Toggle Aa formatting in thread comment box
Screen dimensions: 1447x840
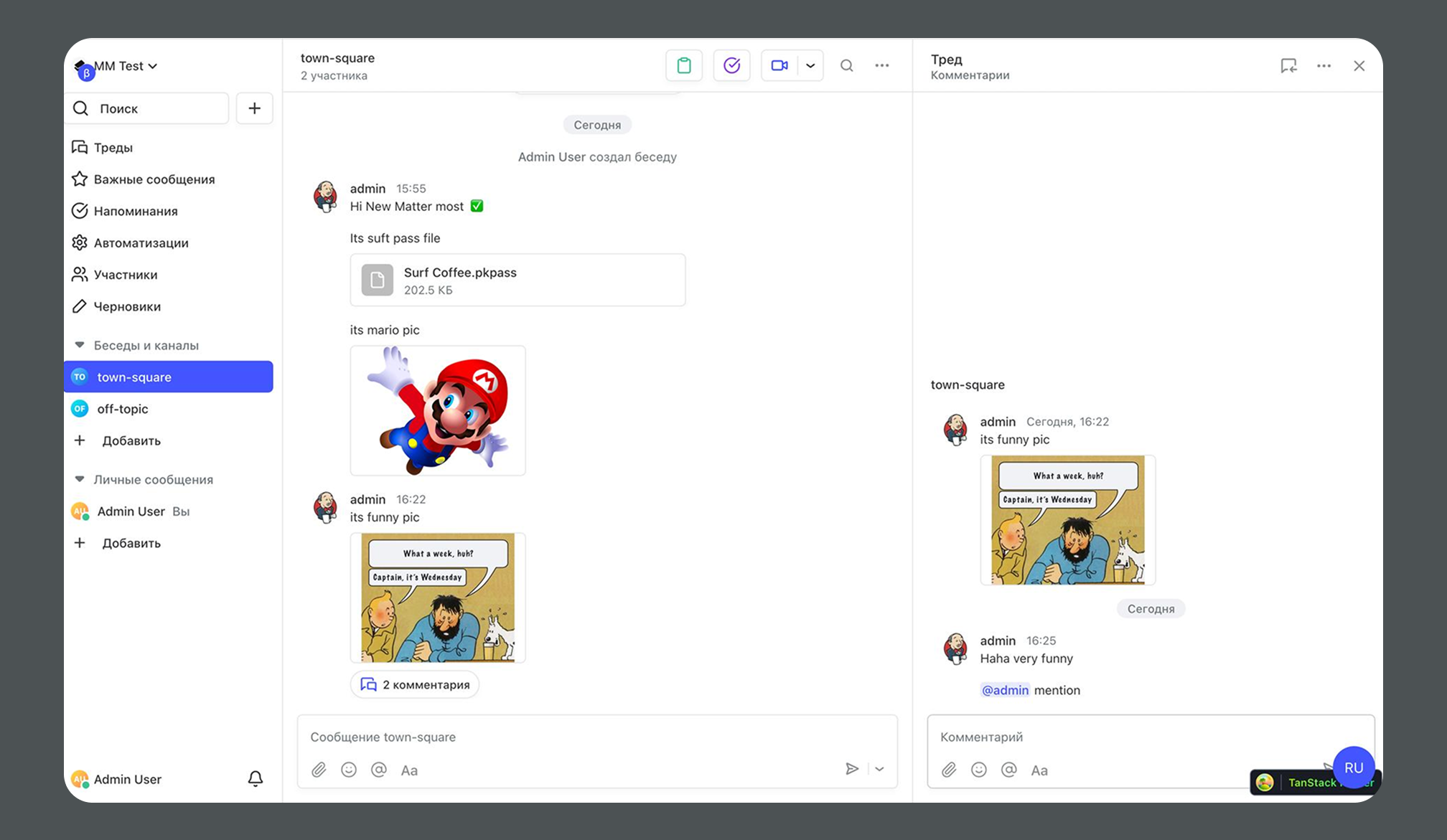[x=1039, y=770]
